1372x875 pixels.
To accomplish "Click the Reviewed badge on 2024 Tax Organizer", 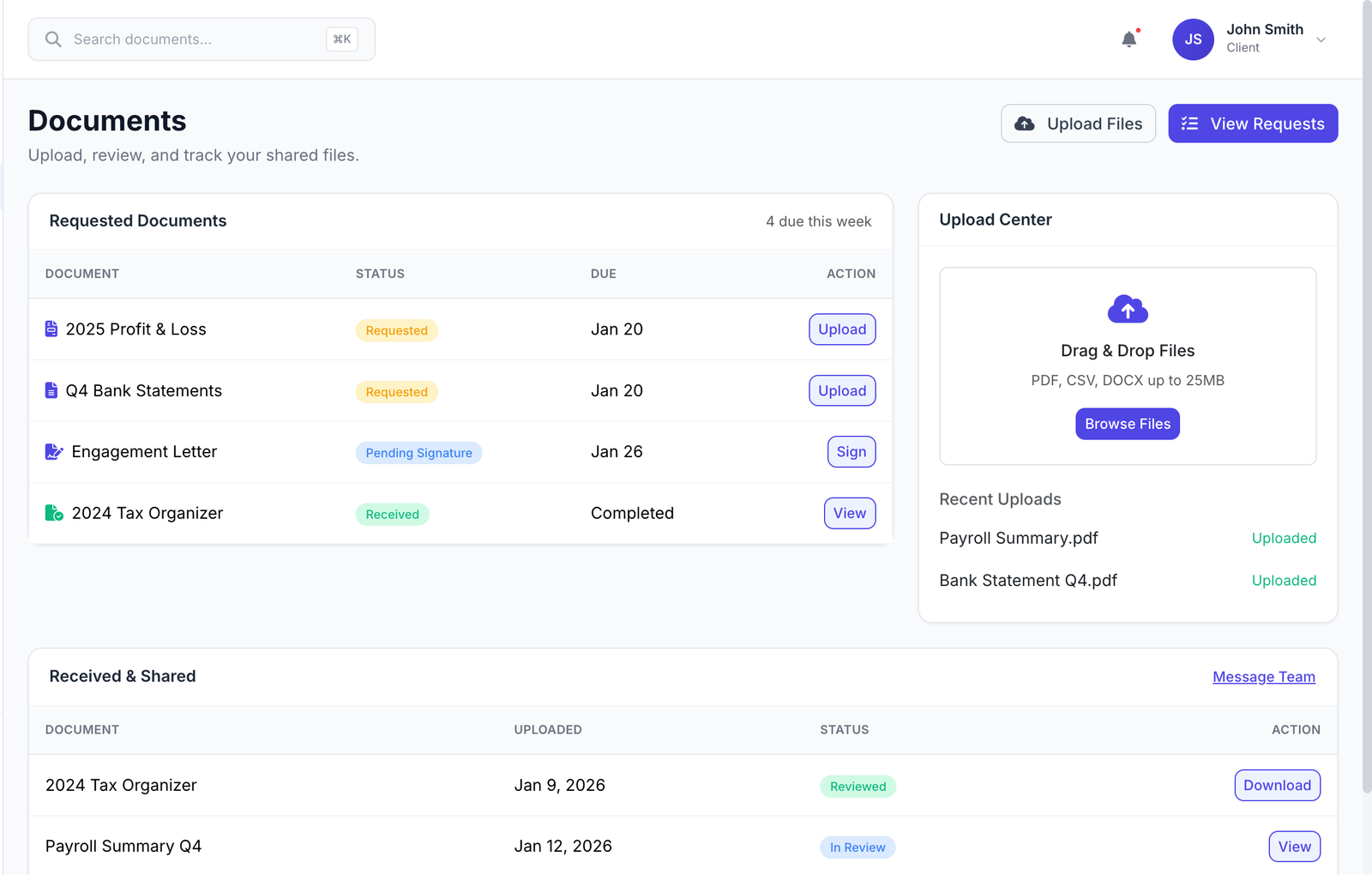I will (x=857, y=786).
